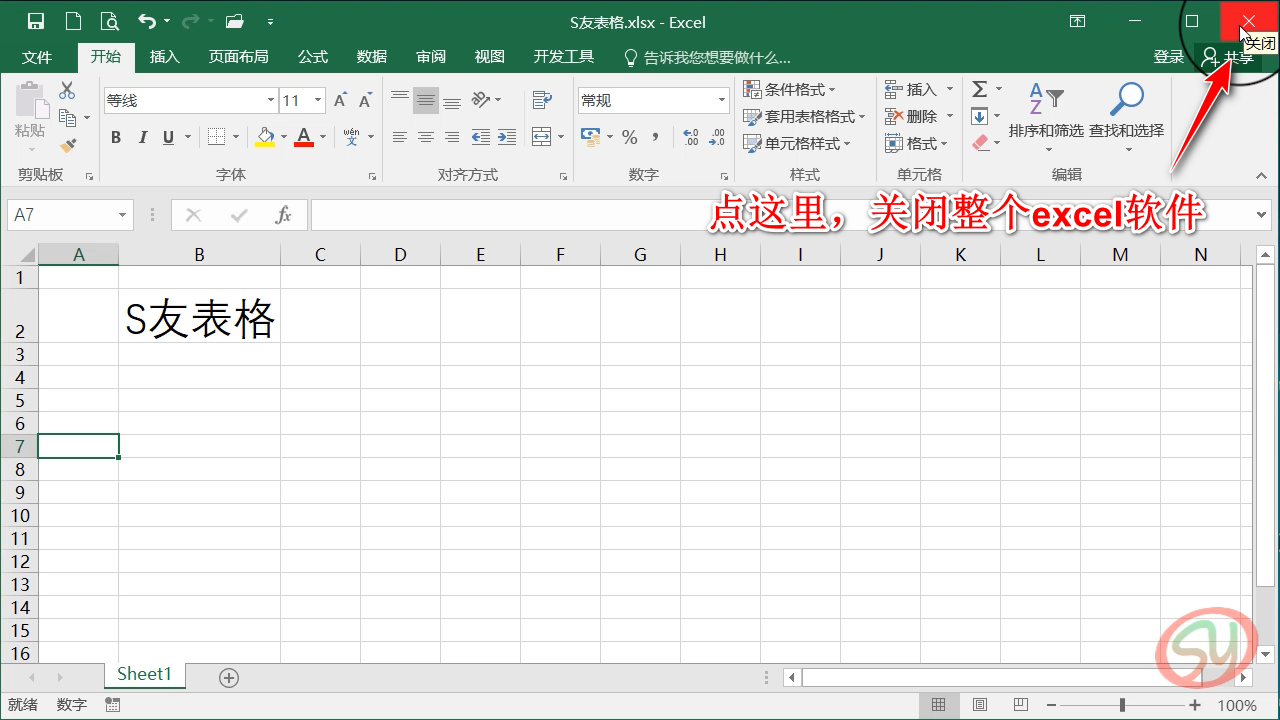This screenshot has width=1280, height=720.
Task: Expand the formula bar with the chevron
Action: coord(1262,215)
